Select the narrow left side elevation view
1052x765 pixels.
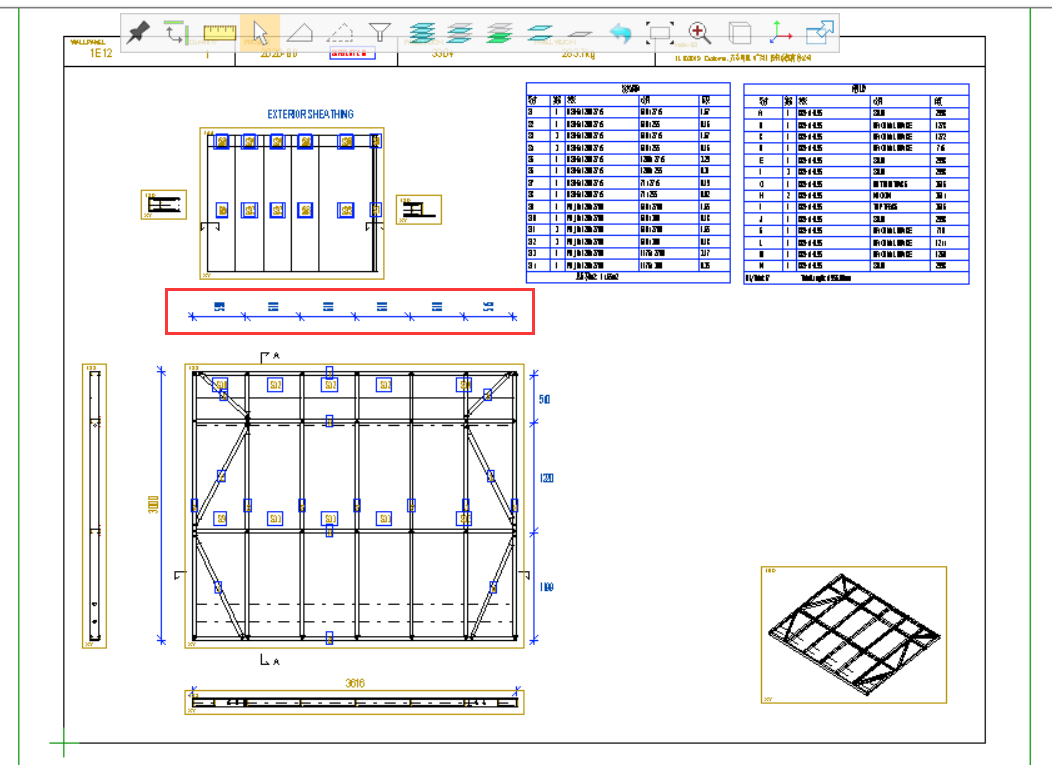(x=94, y=506)
